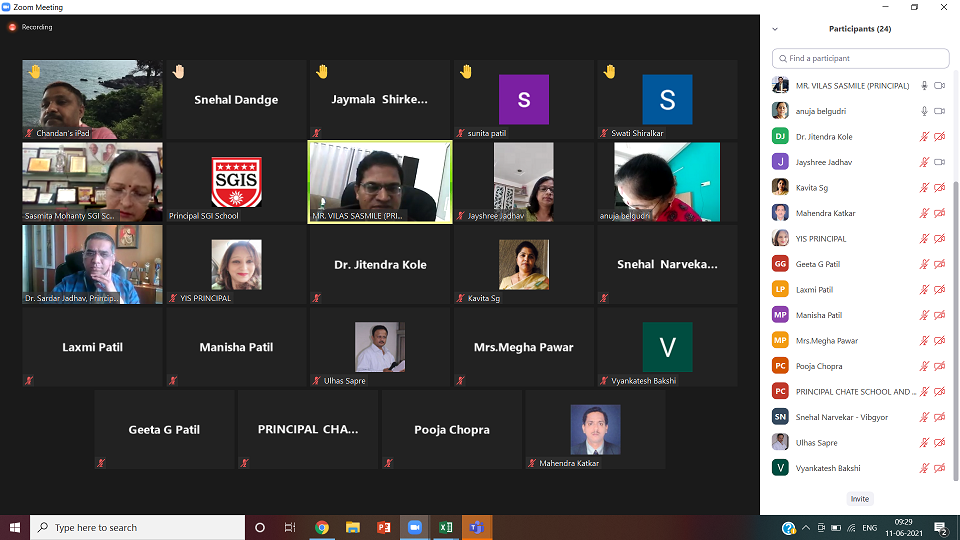Open the notification center in the taskbar
The width and height of the screenshot is (960, 540).
point(942,528)
